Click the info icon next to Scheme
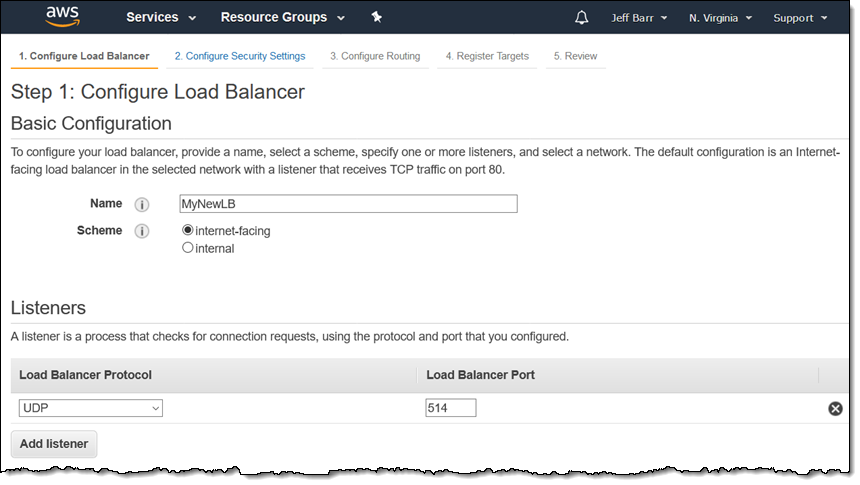Screen dimensions: 860x485 tap(142, 231)
